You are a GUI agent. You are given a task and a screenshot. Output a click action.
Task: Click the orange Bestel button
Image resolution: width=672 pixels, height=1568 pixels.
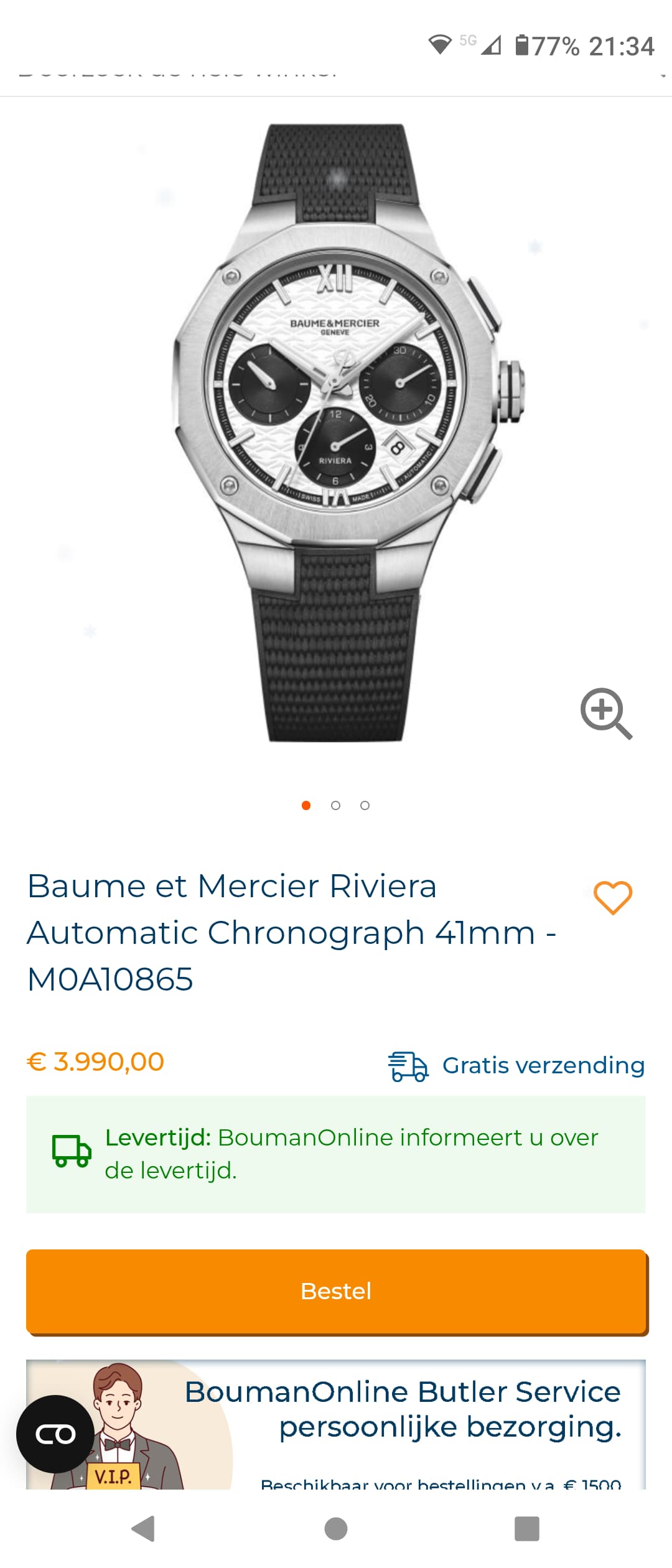click(336, 1291)
